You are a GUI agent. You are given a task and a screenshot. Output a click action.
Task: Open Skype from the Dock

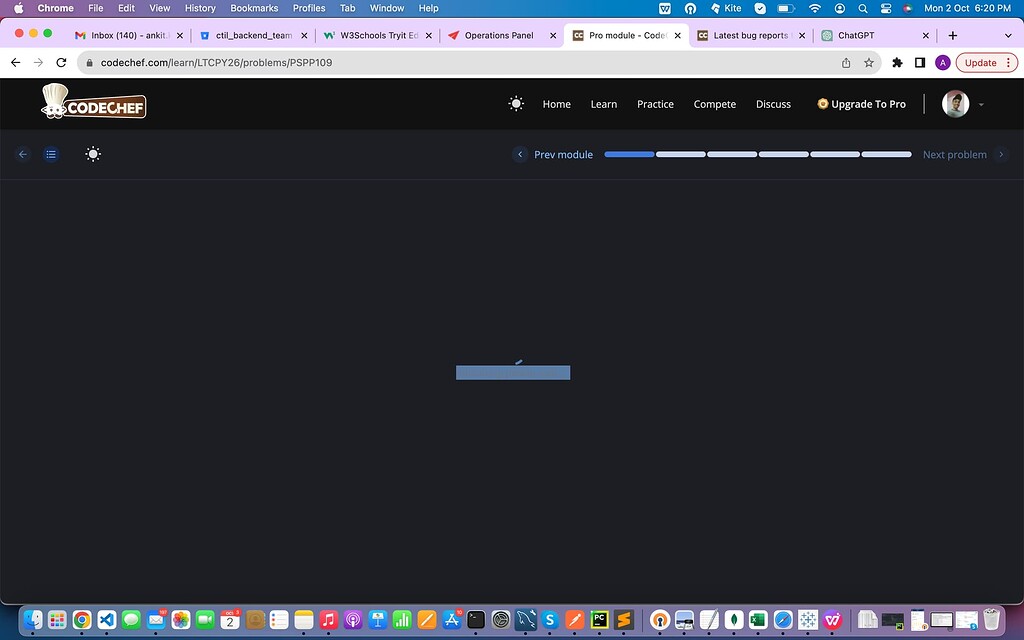point(549,620)
